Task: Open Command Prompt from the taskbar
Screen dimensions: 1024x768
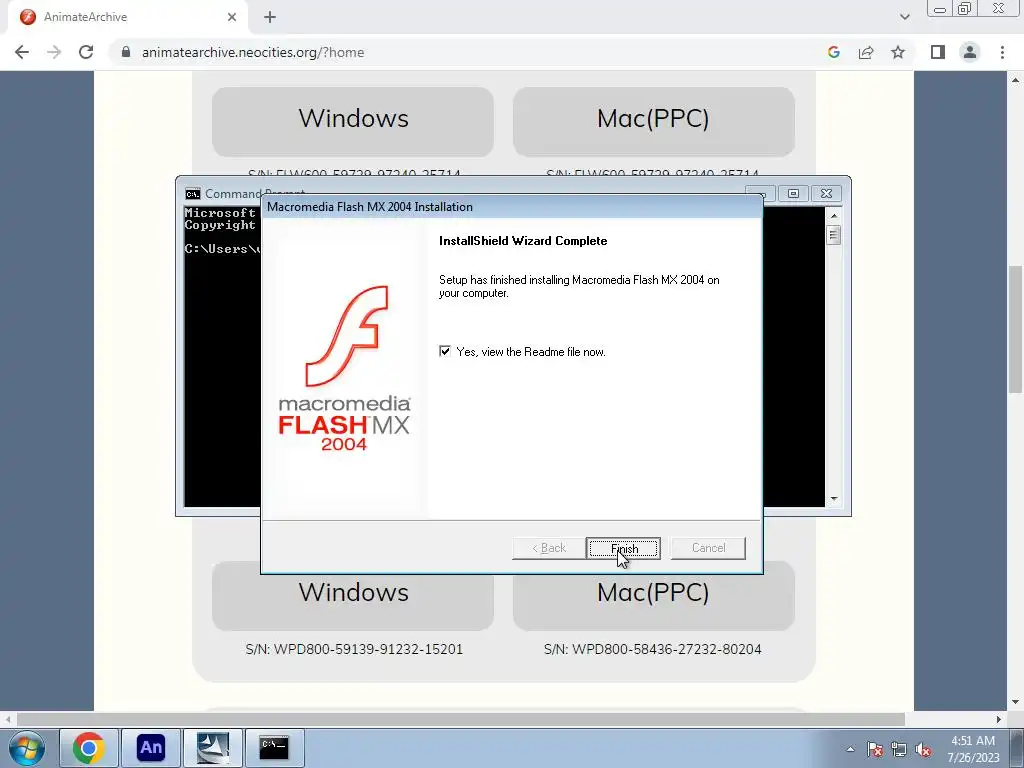Action: coord(274,748)
